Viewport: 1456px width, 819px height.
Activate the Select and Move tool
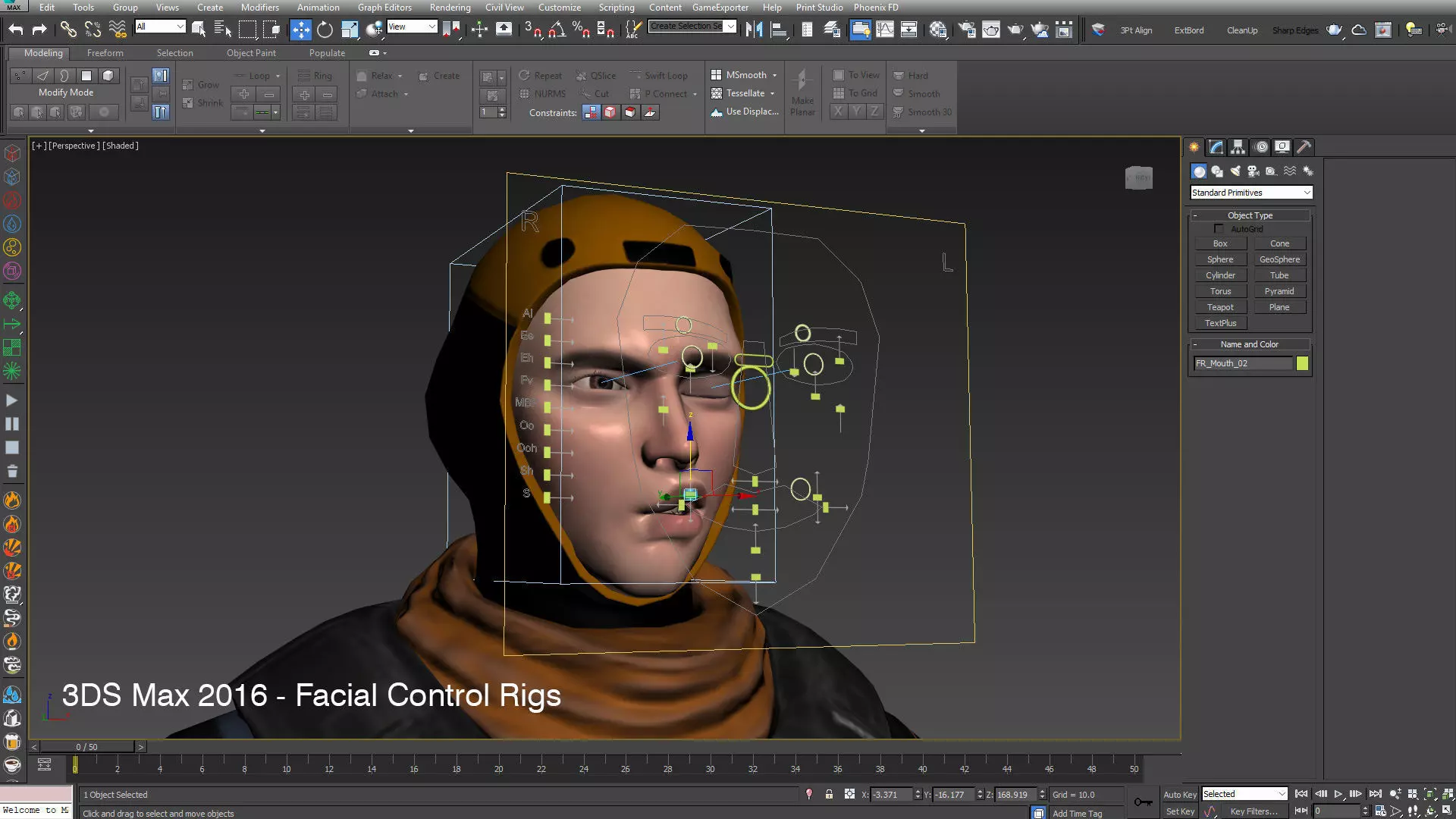point(301,30)
